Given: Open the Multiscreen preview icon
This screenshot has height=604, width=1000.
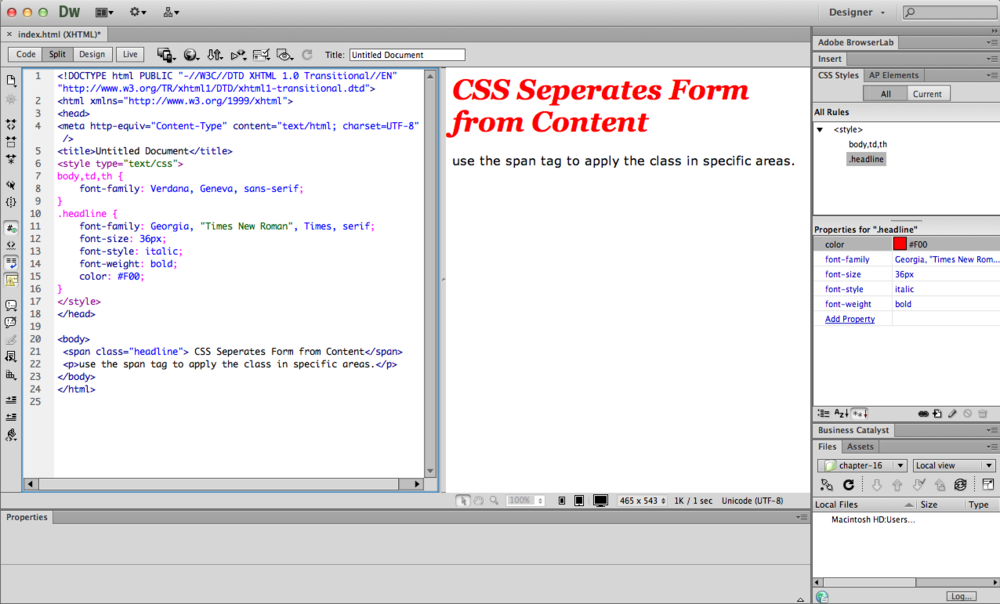Looking at the screenshot, I should point(166,55).
